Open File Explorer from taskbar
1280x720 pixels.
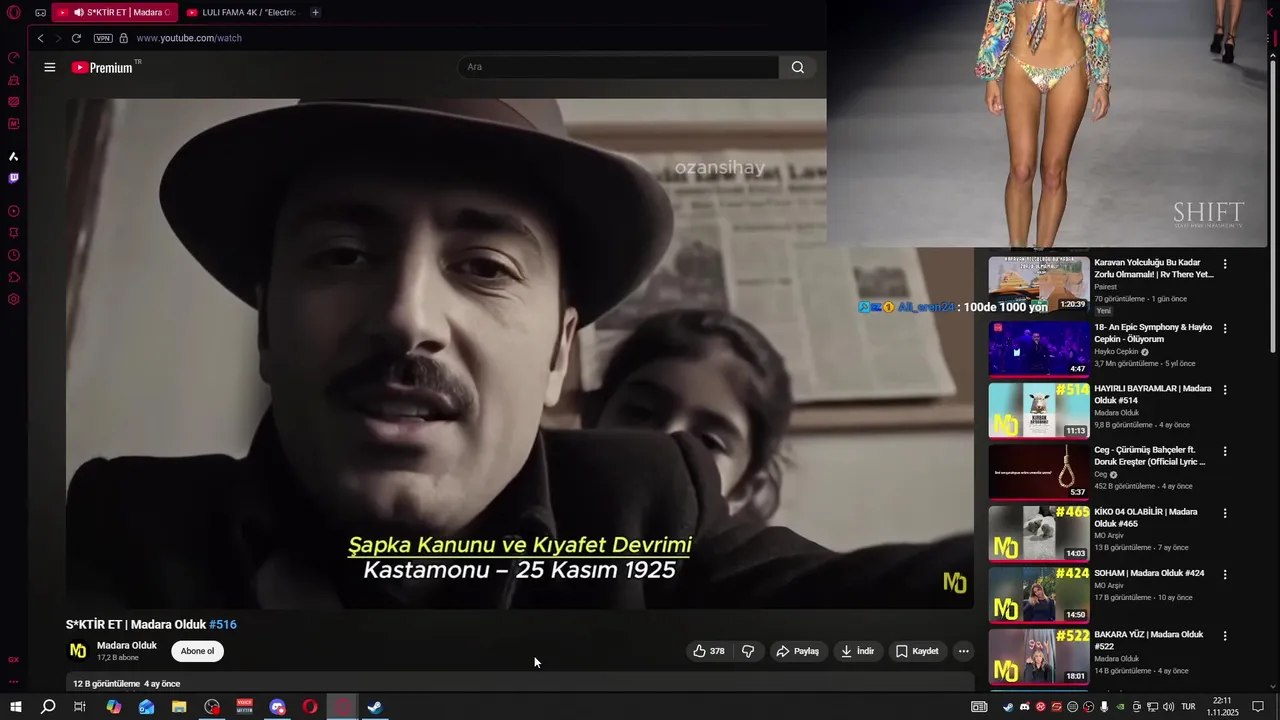pos(179,707)
